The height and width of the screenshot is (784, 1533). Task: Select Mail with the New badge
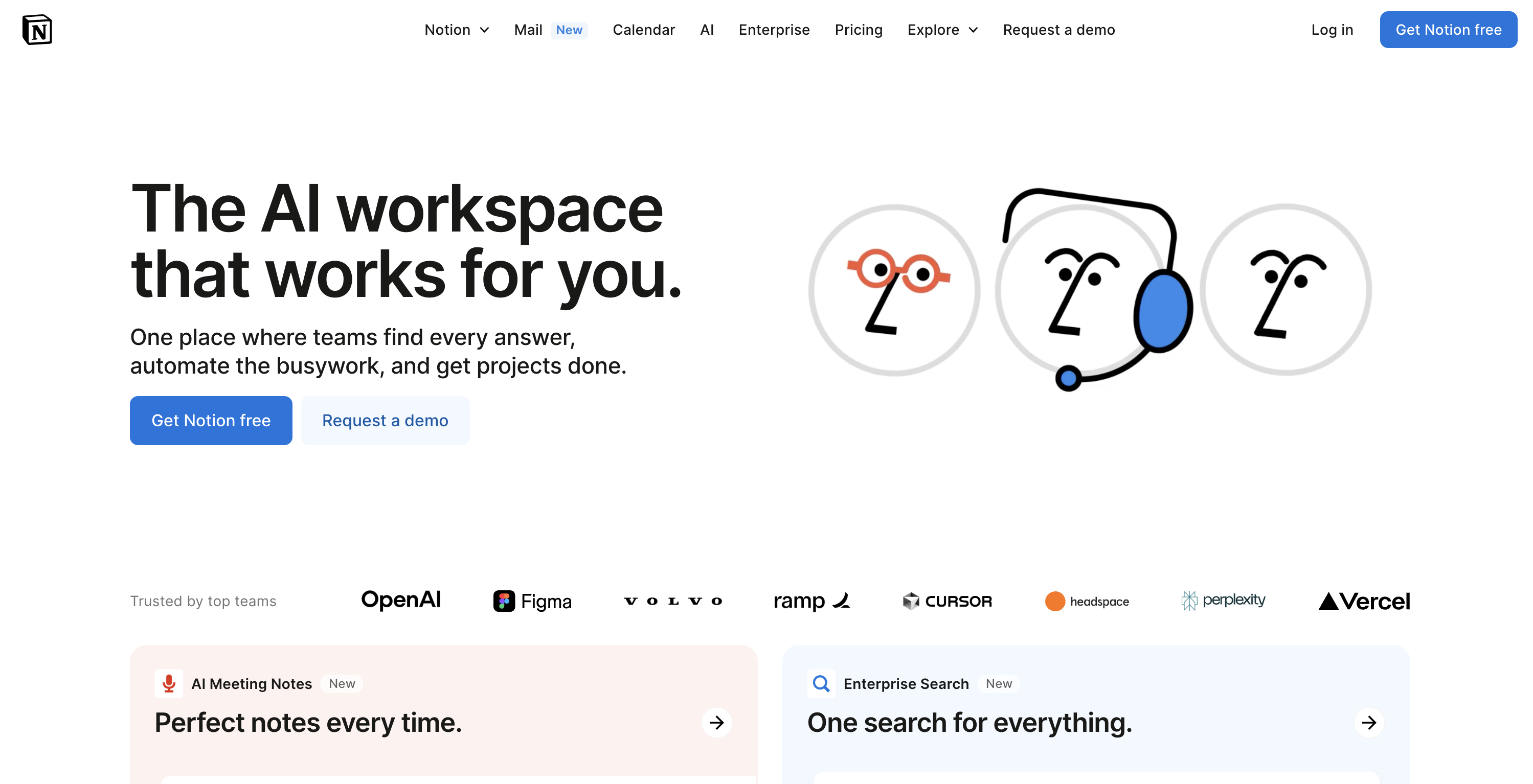click(x=528, y=30)
